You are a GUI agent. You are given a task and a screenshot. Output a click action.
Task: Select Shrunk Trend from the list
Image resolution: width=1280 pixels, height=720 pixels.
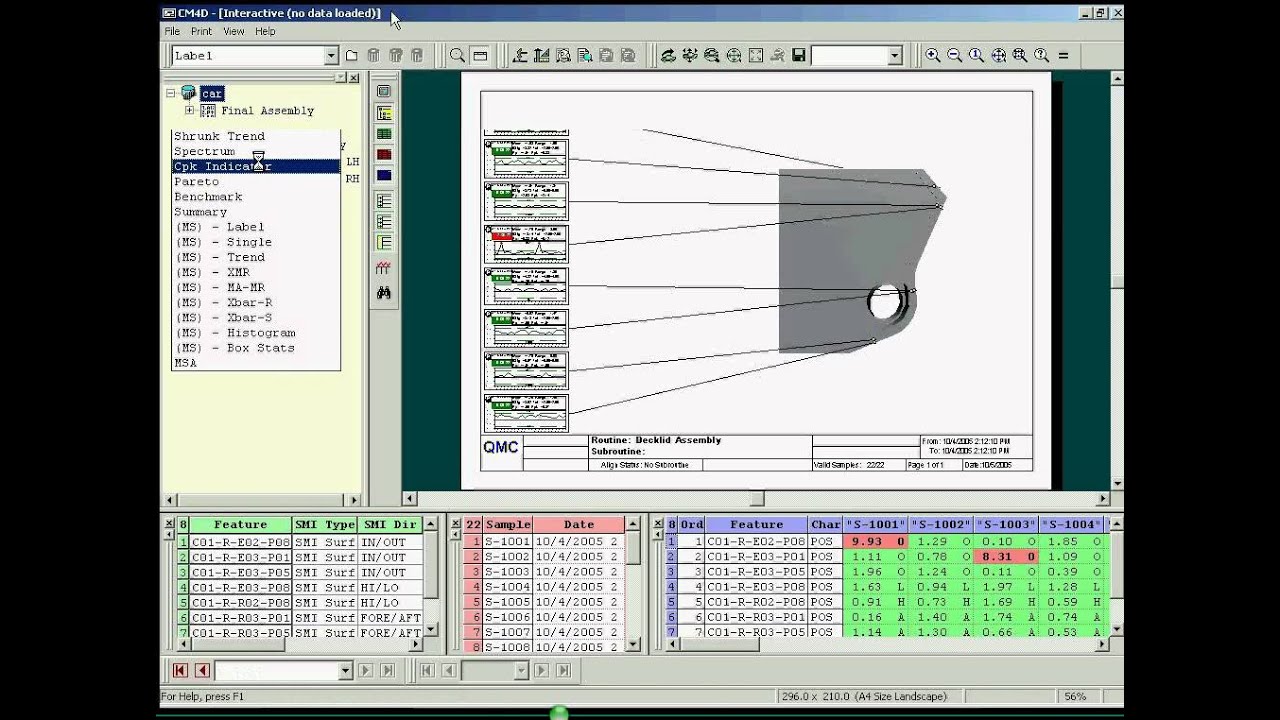[x=256, y=136]
